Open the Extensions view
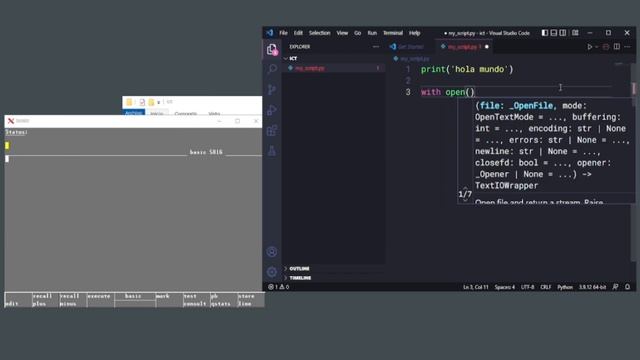This screenshot has width=640, height=360. [x=272, y=131]
